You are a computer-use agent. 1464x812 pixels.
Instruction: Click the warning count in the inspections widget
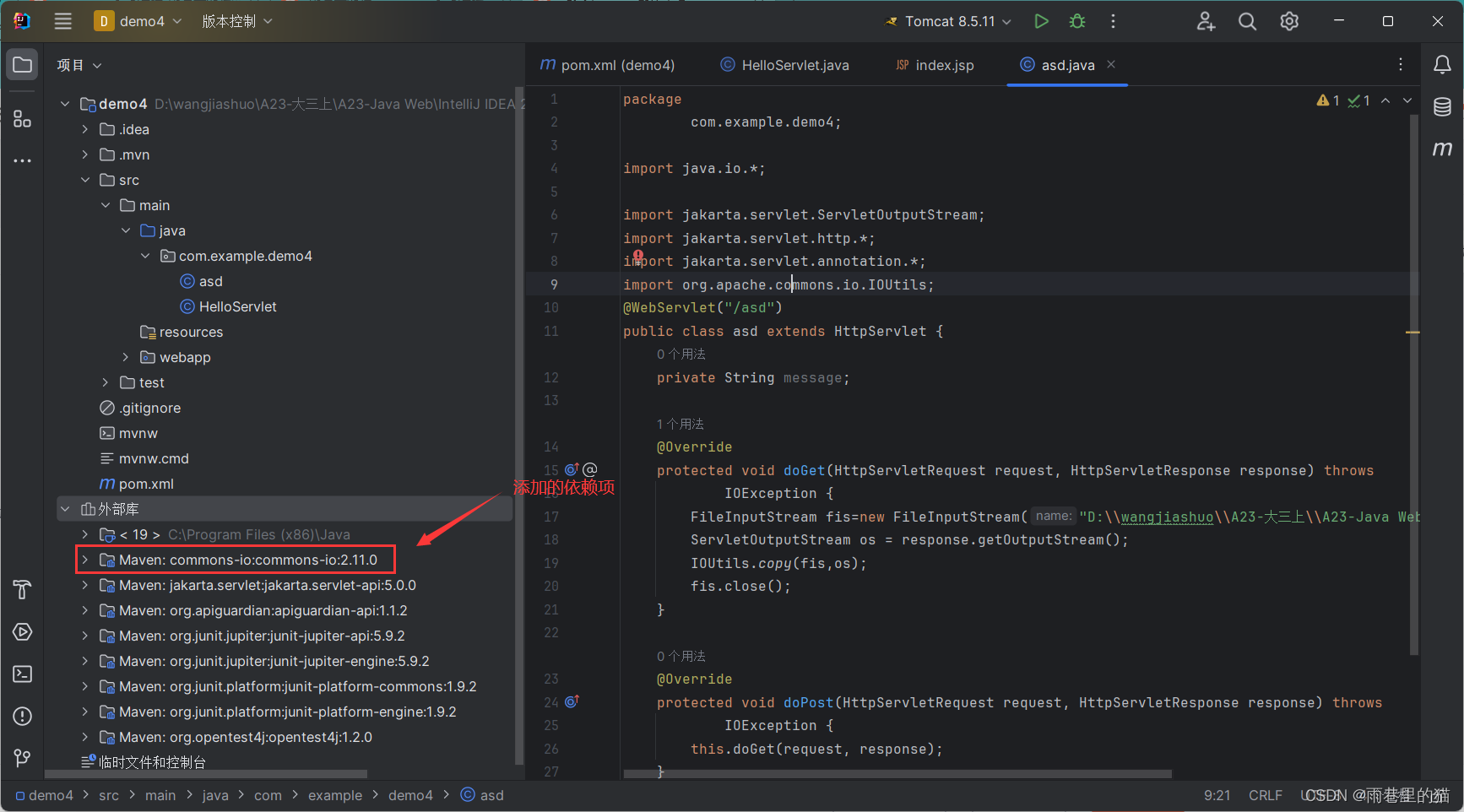pyautogui.click(x=1327, y=100)
